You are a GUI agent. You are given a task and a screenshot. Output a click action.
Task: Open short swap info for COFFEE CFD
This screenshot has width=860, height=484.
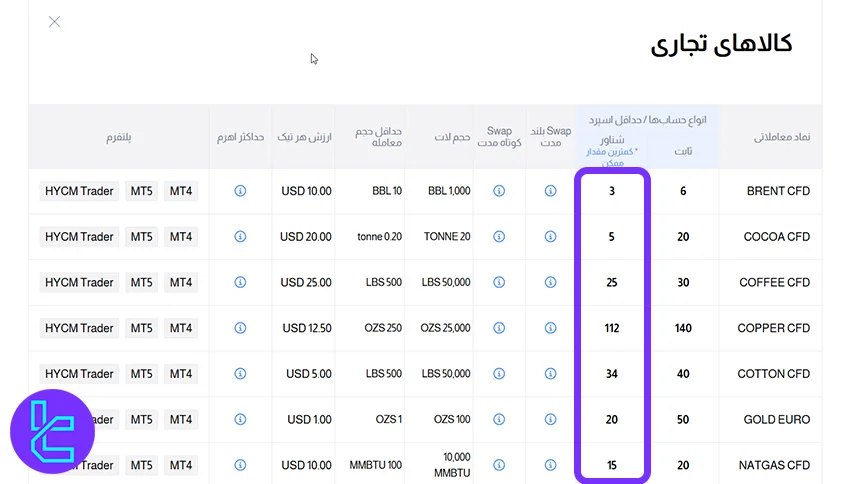tap(499, 282)
